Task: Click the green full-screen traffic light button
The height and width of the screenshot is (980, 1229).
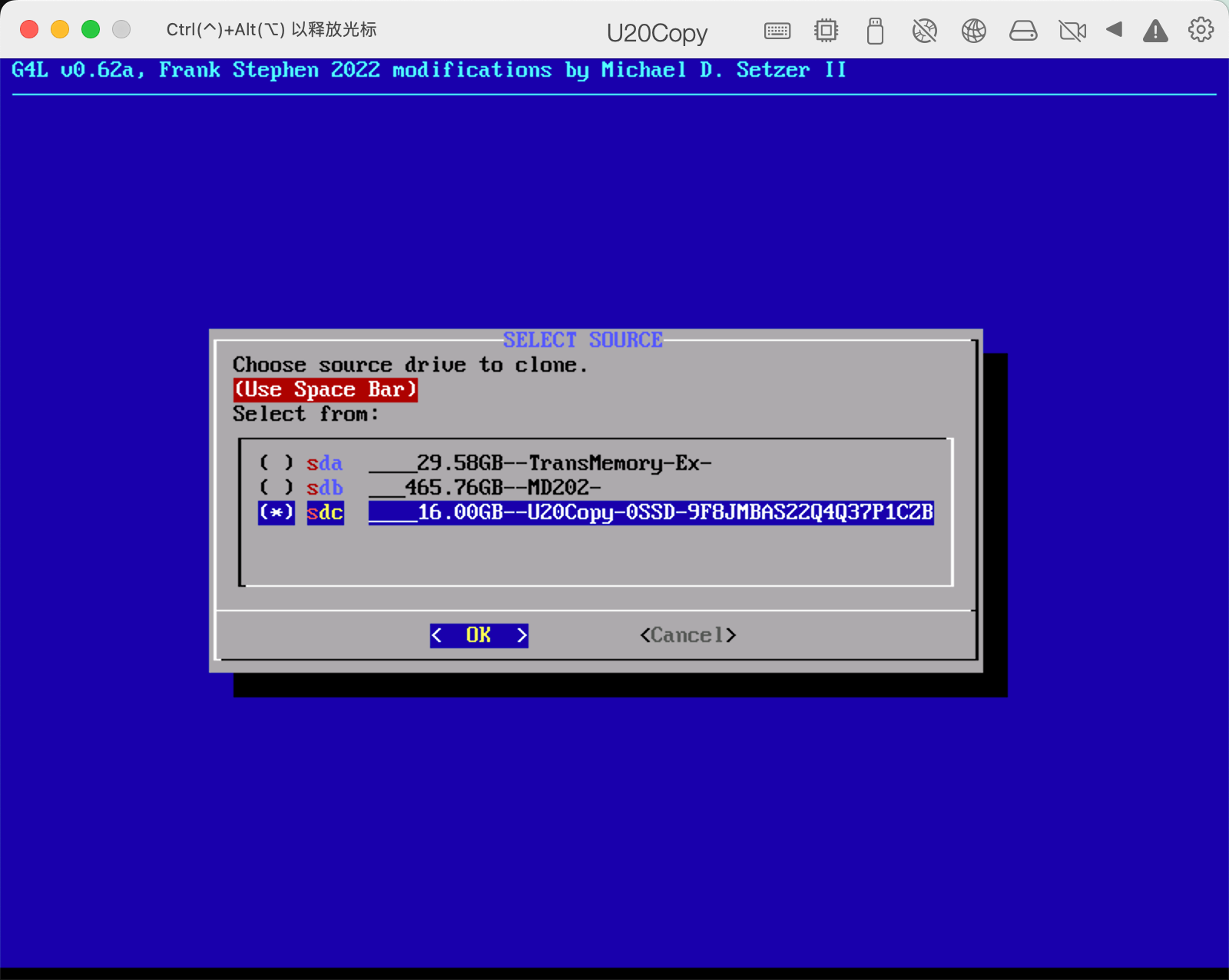Action: tap(90, 28)
